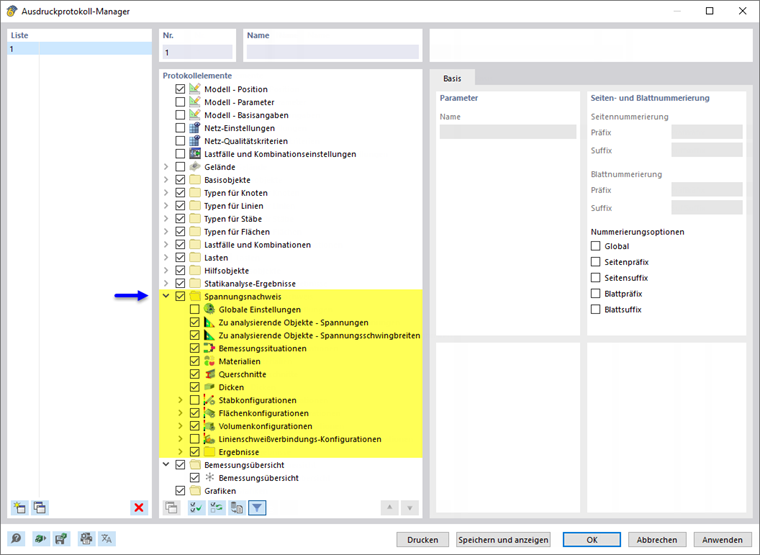Click the uncheck all elements icon
The height and width of the screenshot is (555, 760).
tap(217, 507)
